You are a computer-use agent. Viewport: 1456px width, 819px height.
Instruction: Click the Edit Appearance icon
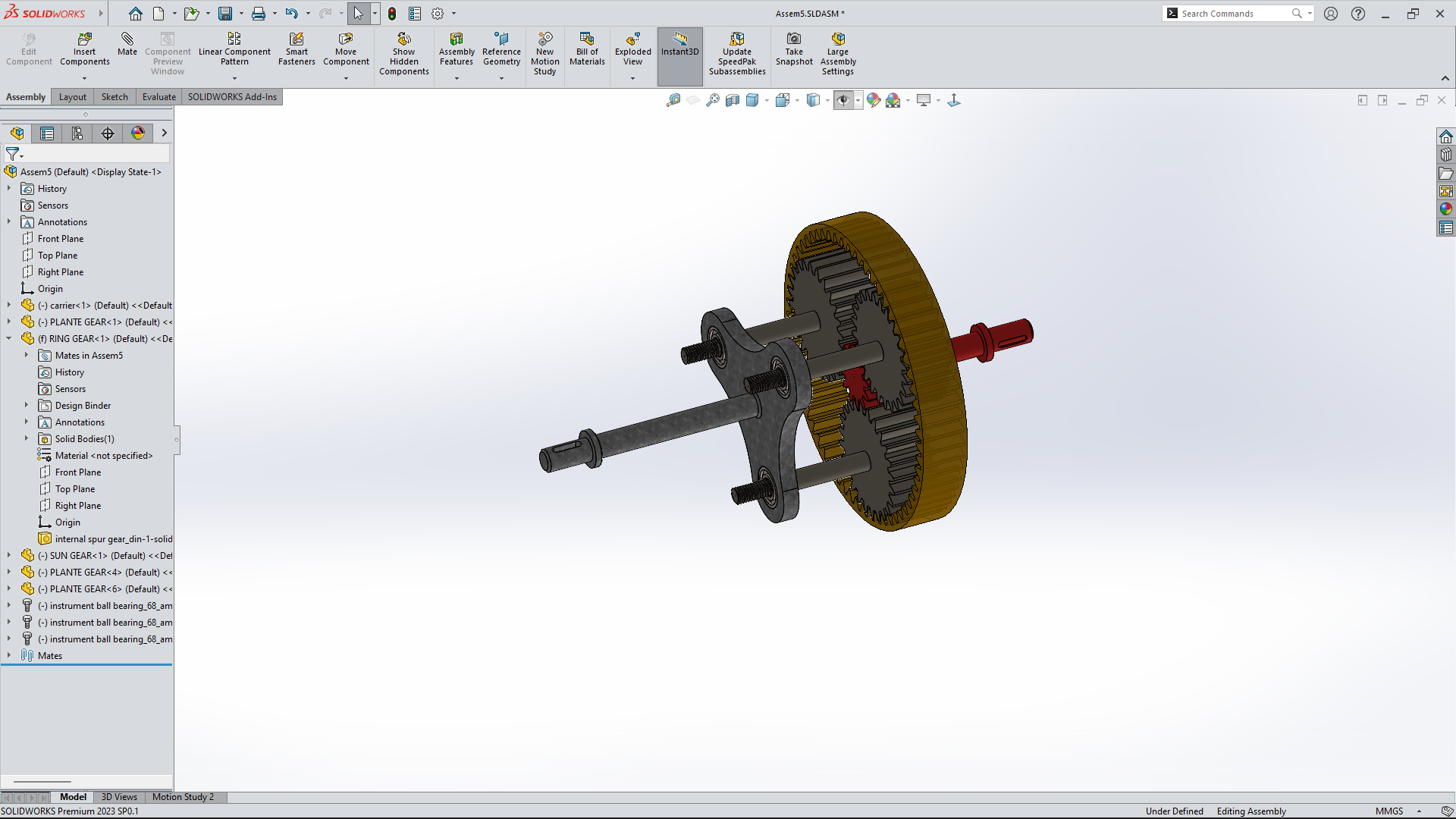click(x=874, y=100)
